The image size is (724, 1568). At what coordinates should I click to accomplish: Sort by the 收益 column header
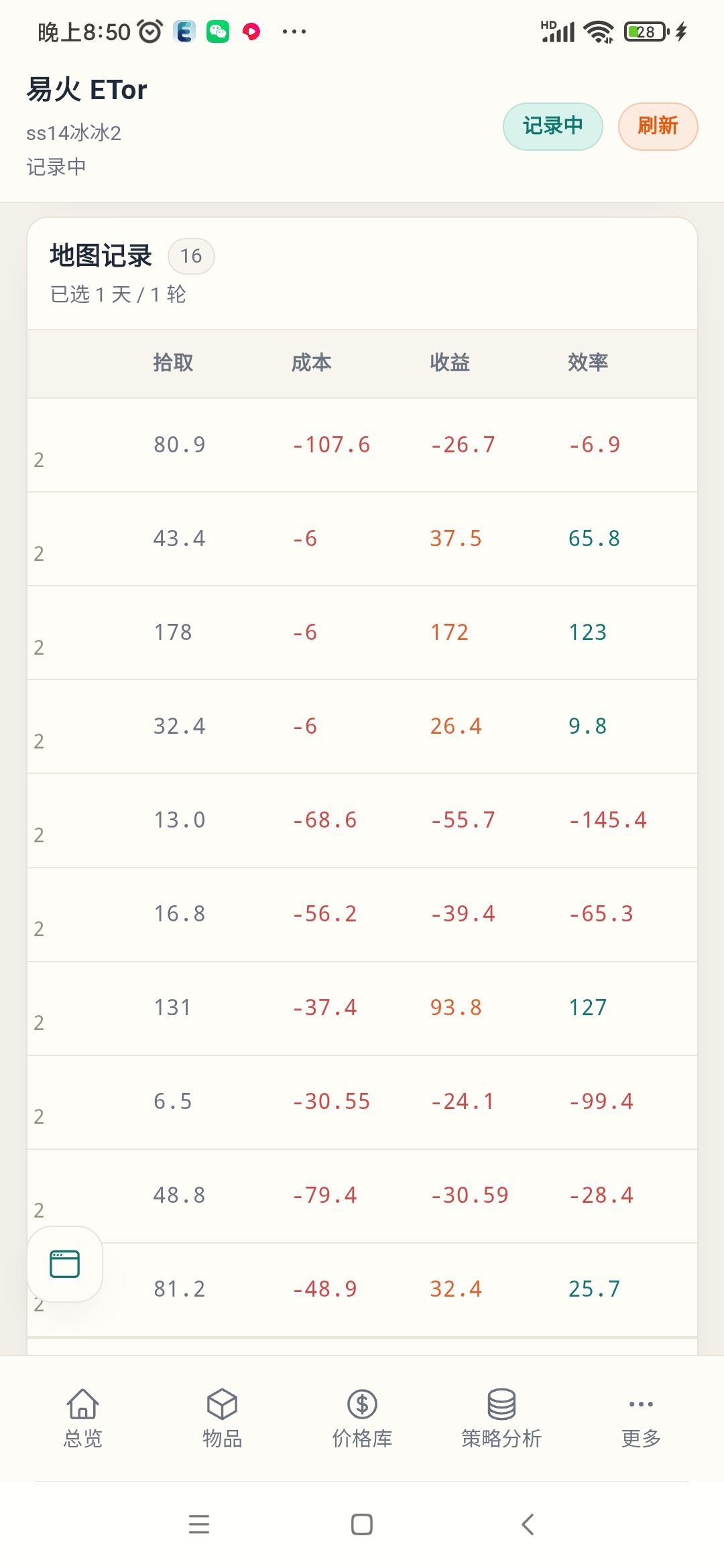coord(450,363)
